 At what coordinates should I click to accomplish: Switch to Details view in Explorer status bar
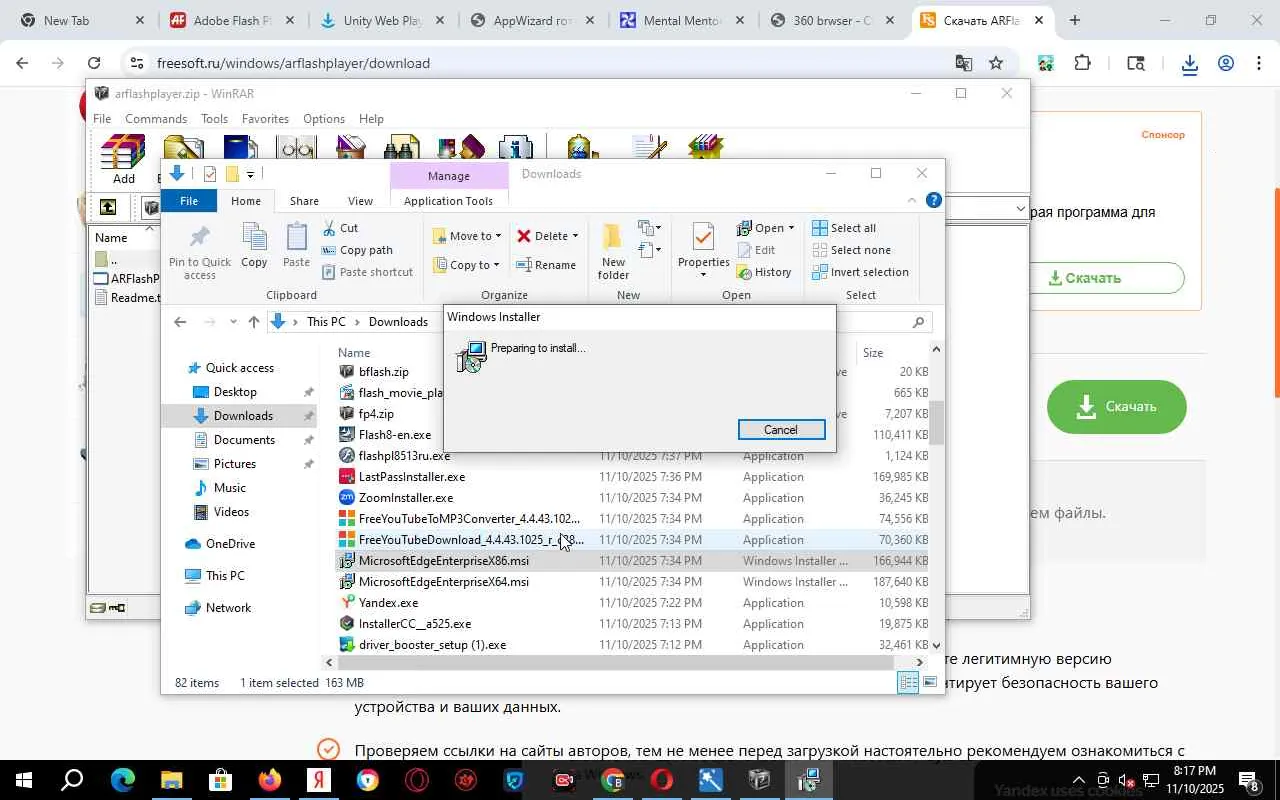pos(908,683)
